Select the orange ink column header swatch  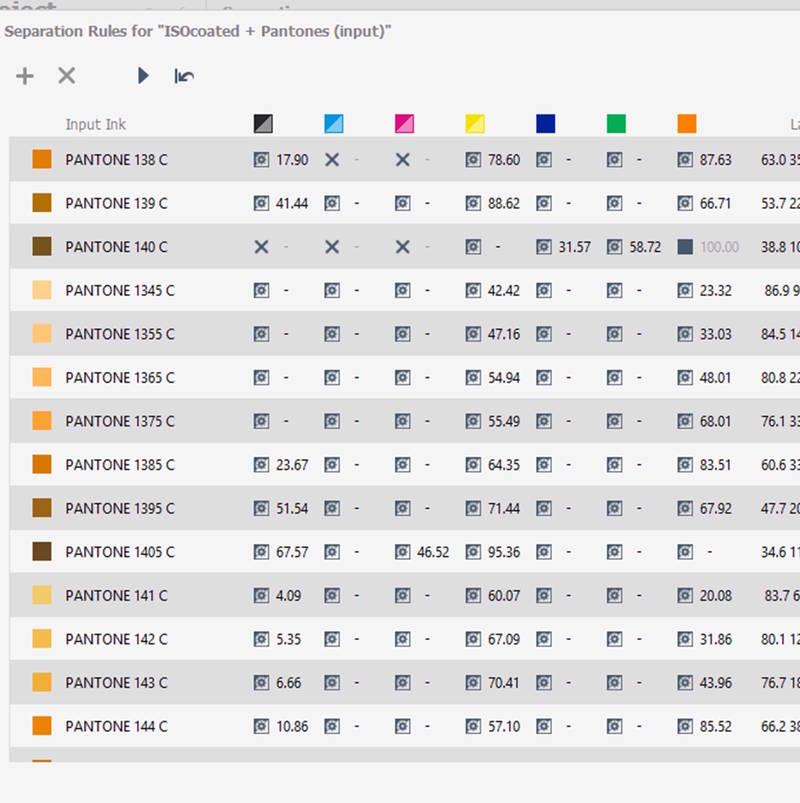click(x=687, y=123)
